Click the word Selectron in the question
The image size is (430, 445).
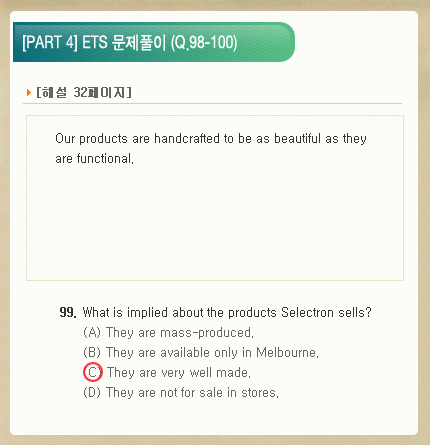(307, 313)
